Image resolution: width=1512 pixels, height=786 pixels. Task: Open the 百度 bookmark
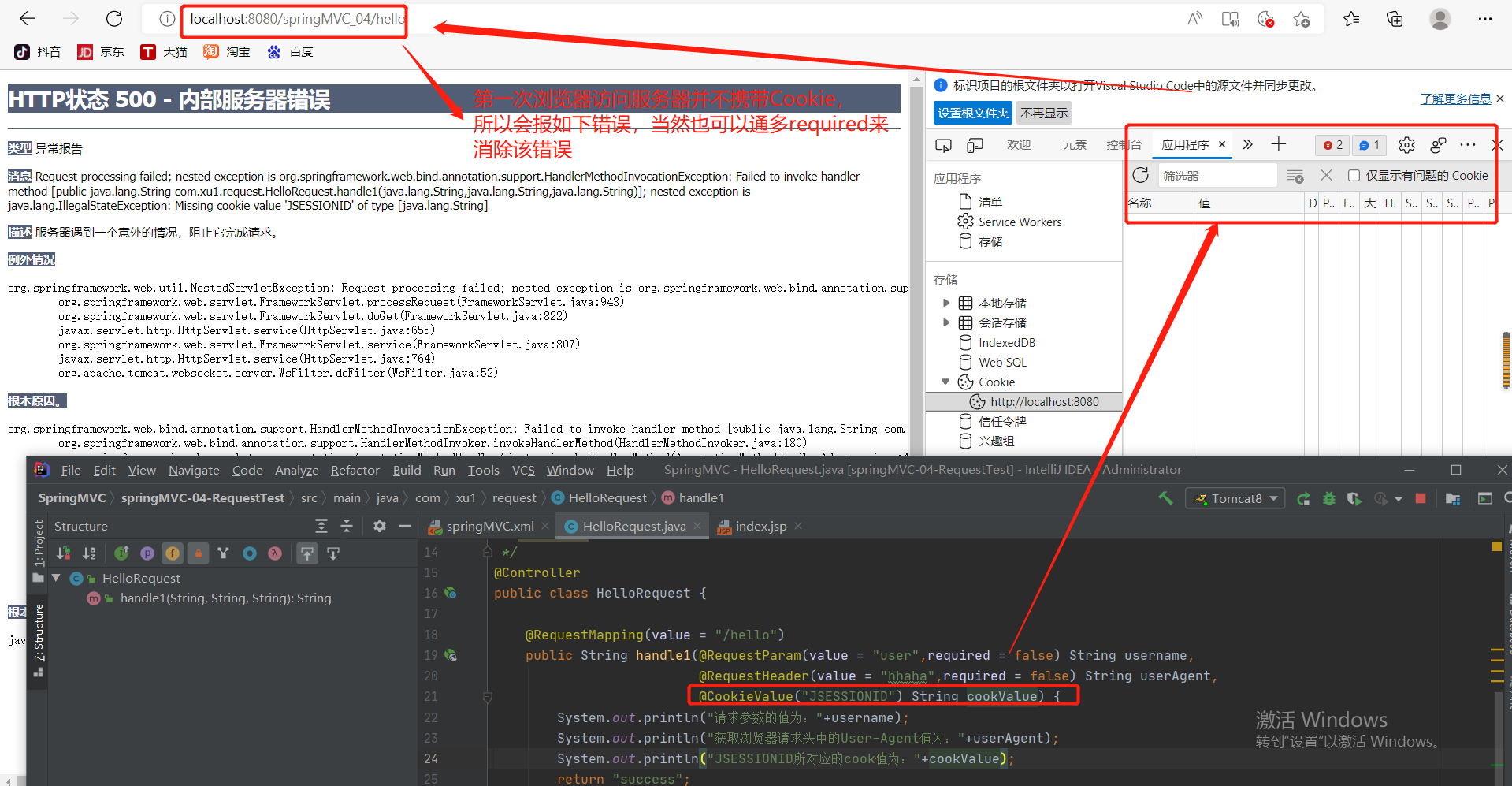point(290,51)
